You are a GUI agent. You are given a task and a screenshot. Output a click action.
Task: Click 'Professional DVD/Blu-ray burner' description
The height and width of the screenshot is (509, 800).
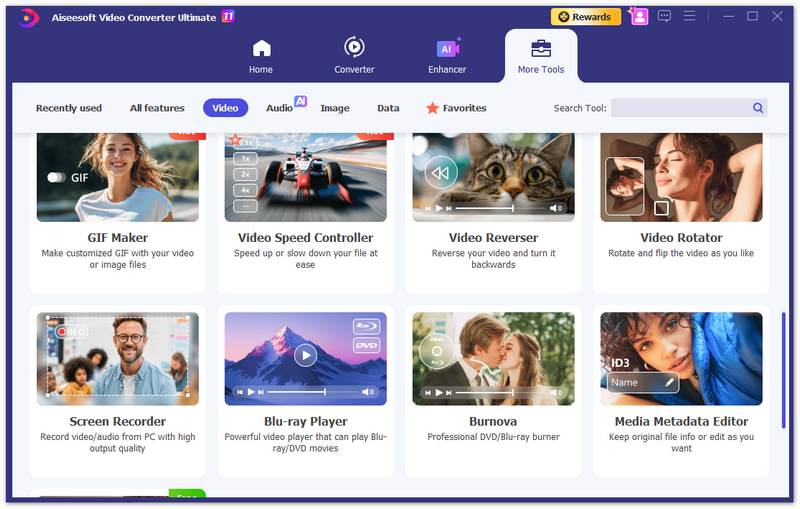(493, 437)
